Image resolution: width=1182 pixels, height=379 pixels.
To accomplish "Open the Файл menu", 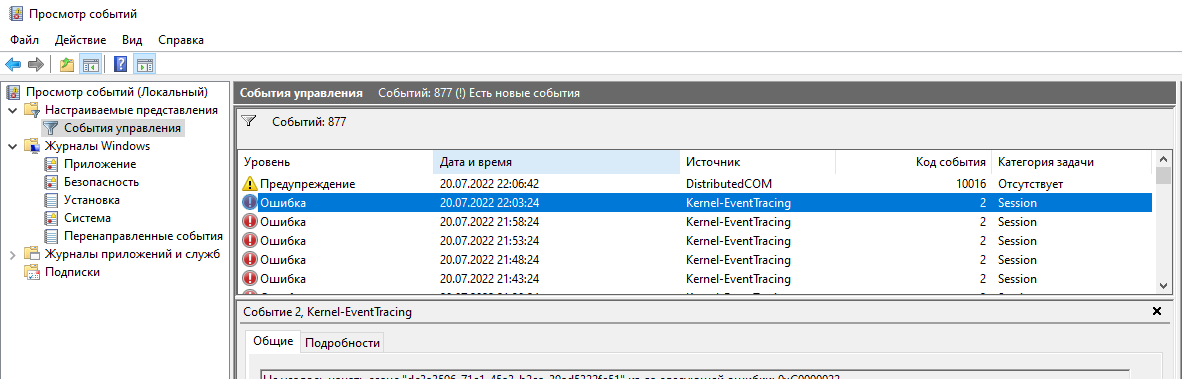I will (x=25, y=40).
